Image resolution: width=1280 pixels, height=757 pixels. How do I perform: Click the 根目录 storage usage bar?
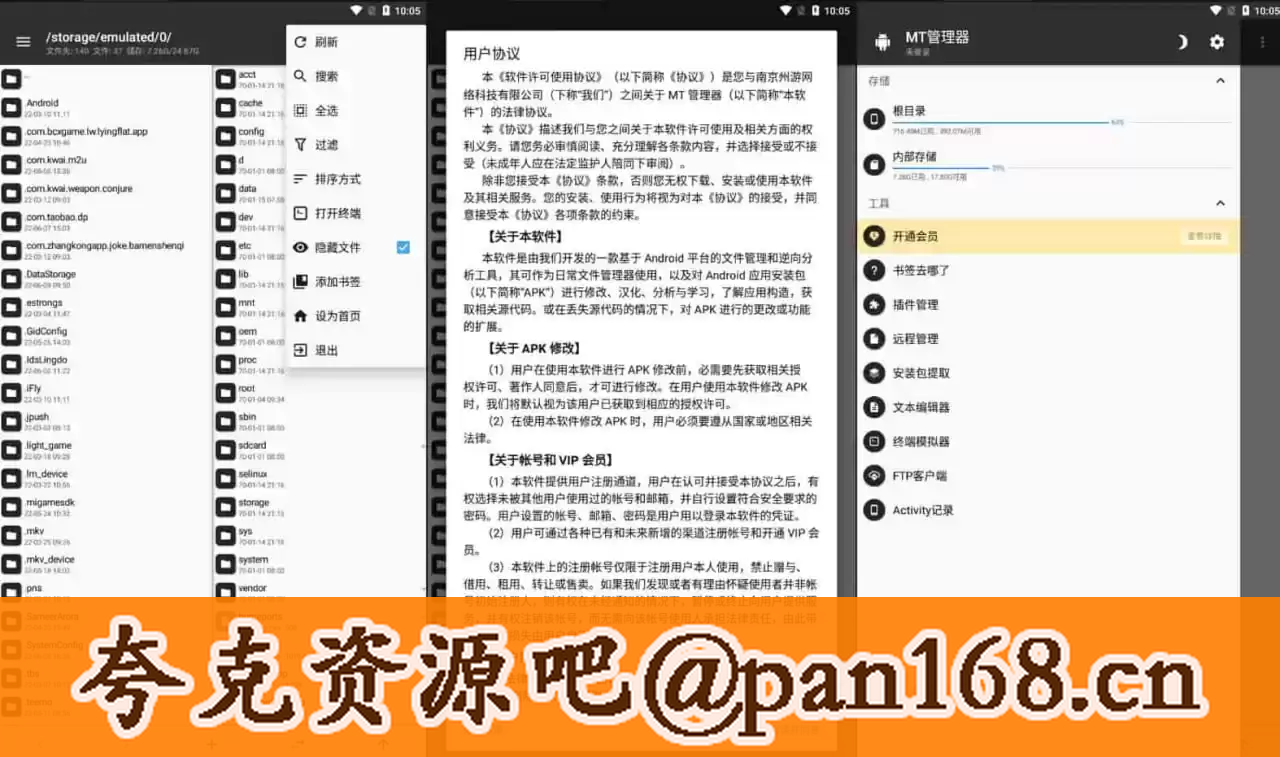click(x=1061, y=122)
